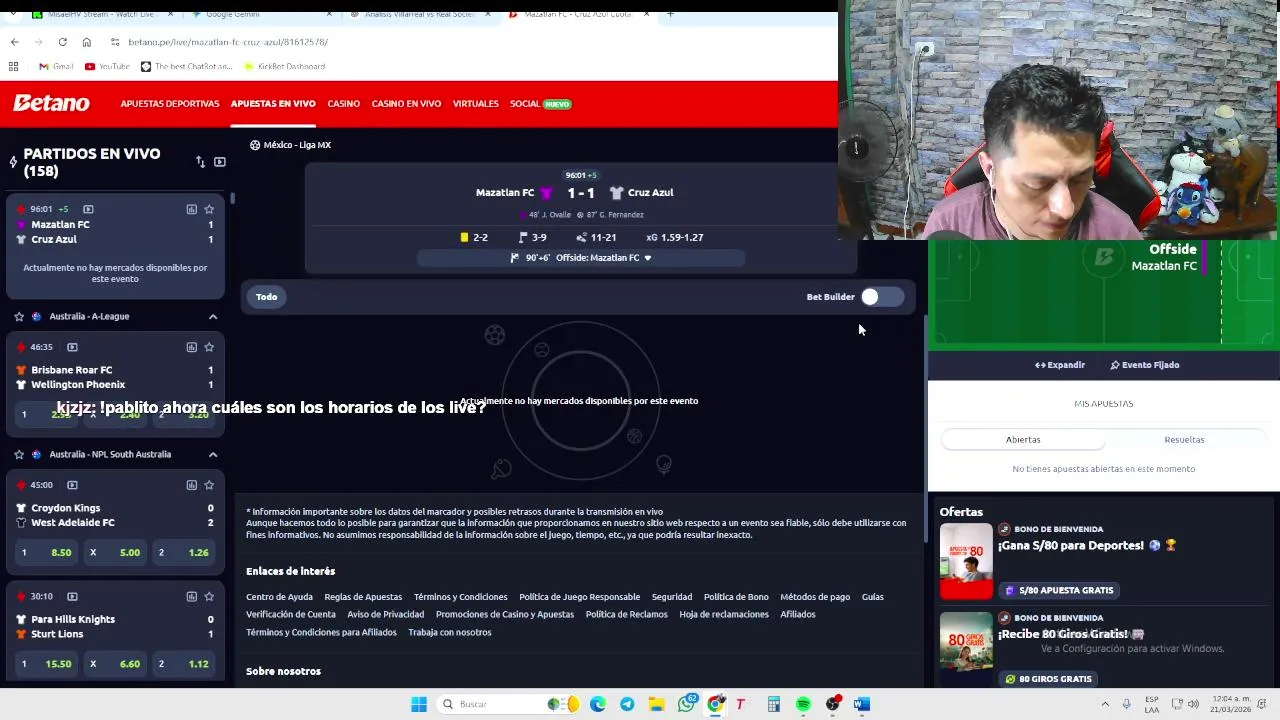This screenshot has height=720, width=1280.
Task: Open Chrome apps grid bookmark icon
Action: click(13, 66)
